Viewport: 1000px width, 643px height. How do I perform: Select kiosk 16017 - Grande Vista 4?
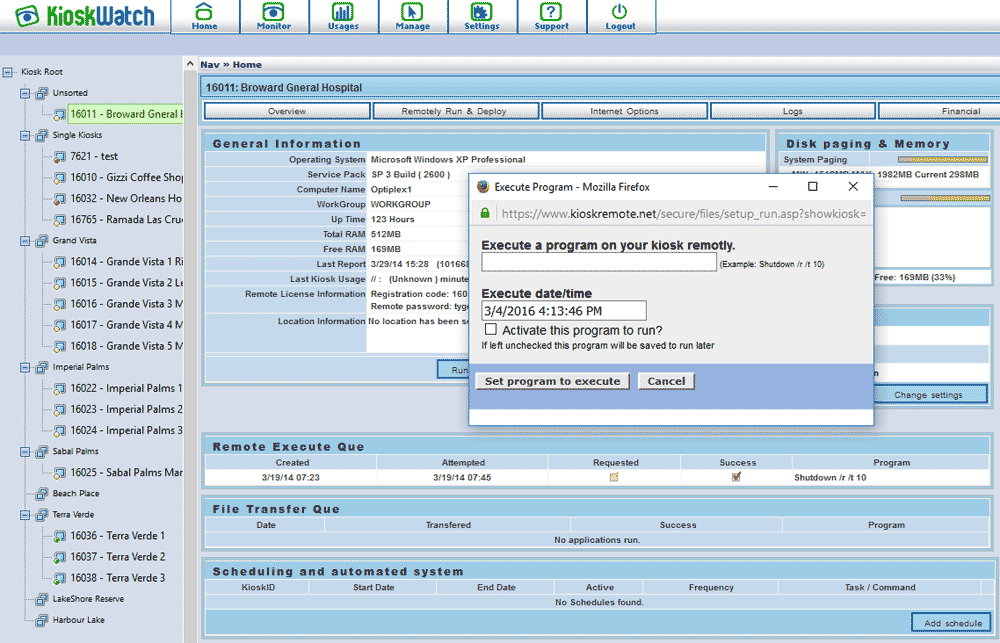(x=126, y=325)
